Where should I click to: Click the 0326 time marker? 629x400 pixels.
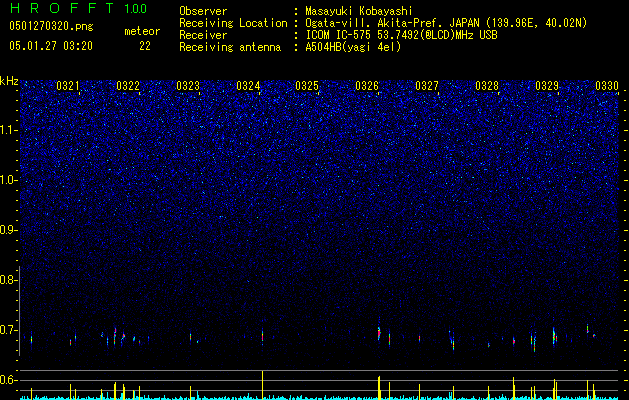pyautogui.click(x=367, y=86)
